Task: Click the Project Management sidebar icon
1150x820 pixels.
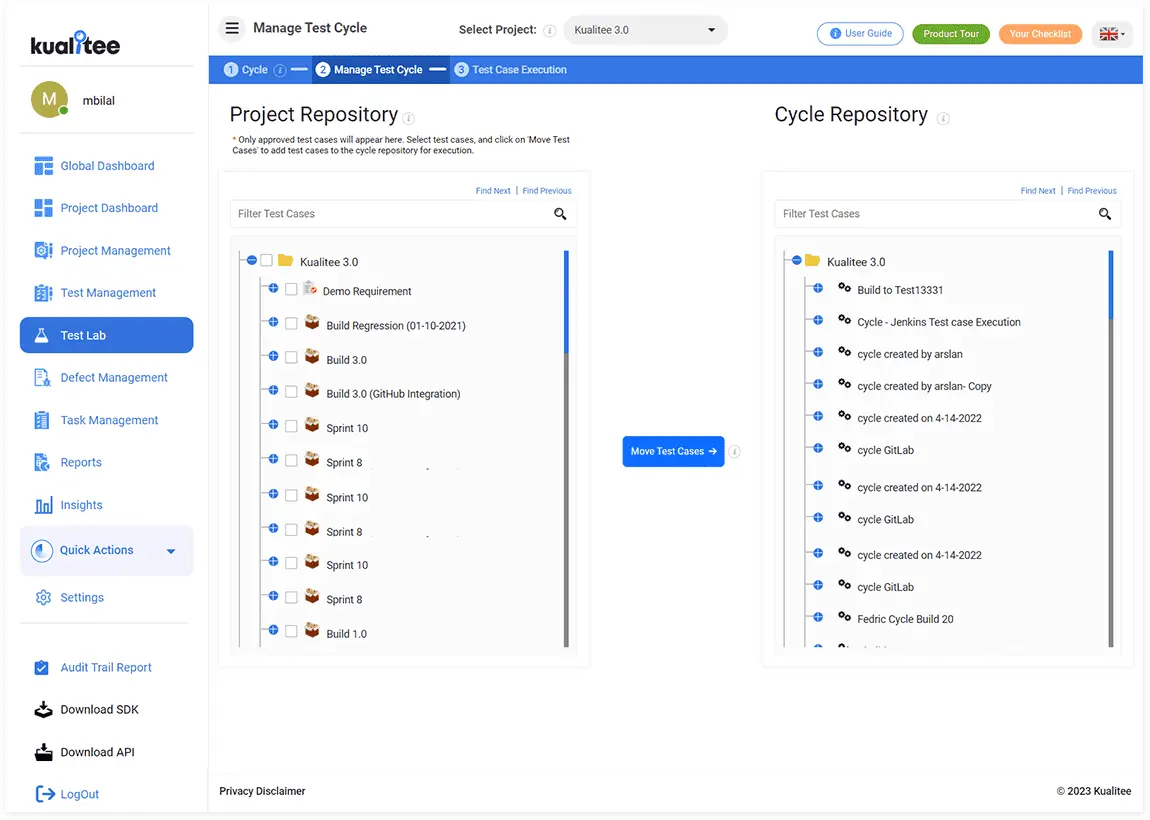Action: pyautogui.click(x=43, y=251)
